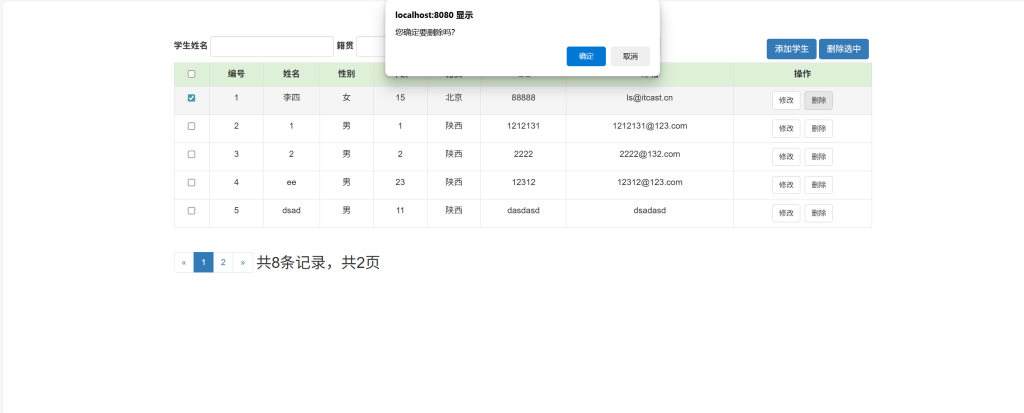Click the cell dsadasd
Image resolution: width=1024 pixels, height=413 pixels.
click(650, 210)
